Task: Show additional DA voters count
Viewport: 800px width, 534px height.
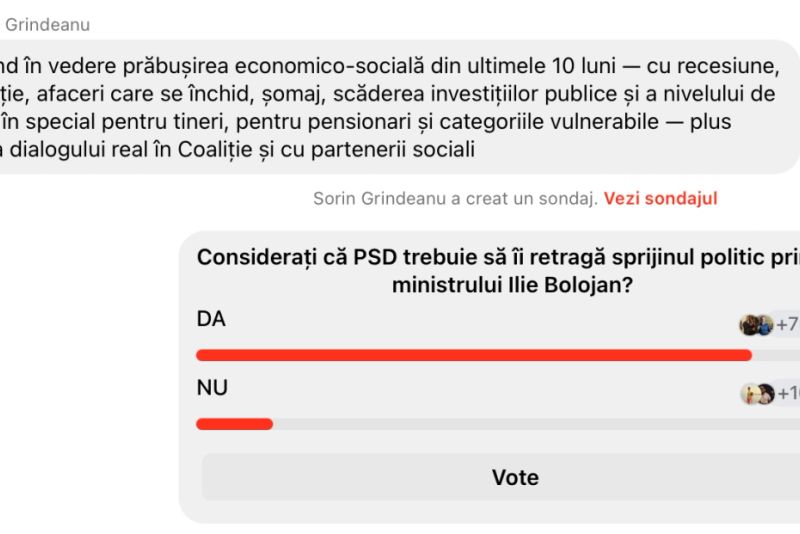Action: tap(787, 324)
